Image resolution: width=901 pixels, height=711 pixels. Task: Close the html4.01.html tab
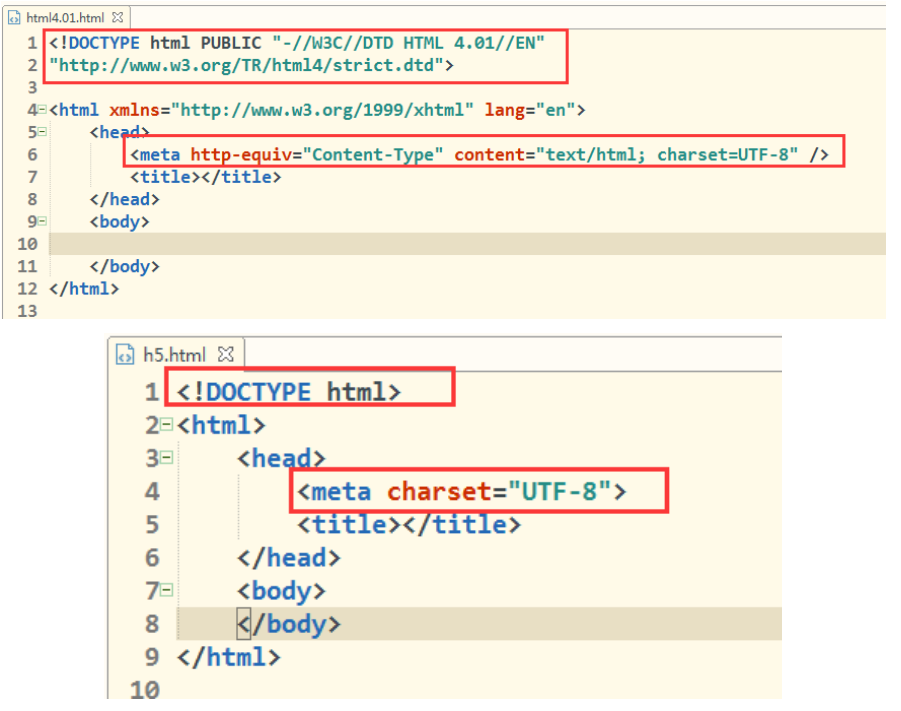click(117, 17)
